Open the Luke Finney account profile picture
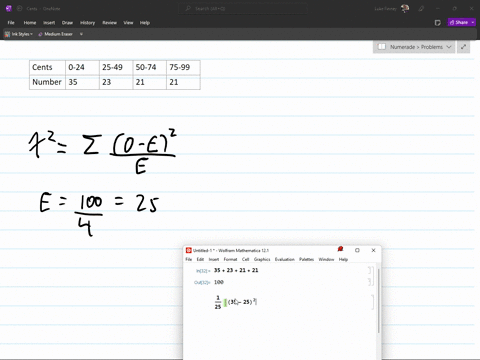Screen dimensions: 480x360 [405, 8]
